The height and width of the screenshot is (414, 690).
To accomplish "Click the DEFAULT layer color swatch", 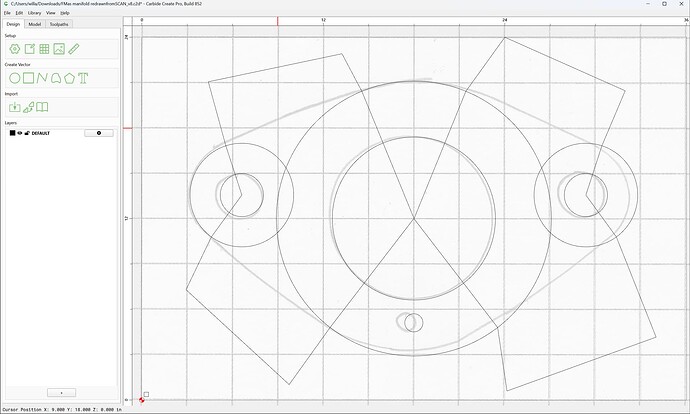I will [12, 133].
